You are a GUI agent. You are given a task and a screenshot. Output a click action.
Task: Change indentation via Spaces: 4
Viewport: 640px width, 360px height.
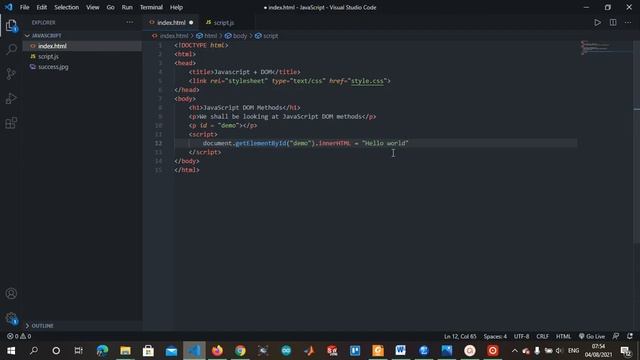[x=495, y=336]
